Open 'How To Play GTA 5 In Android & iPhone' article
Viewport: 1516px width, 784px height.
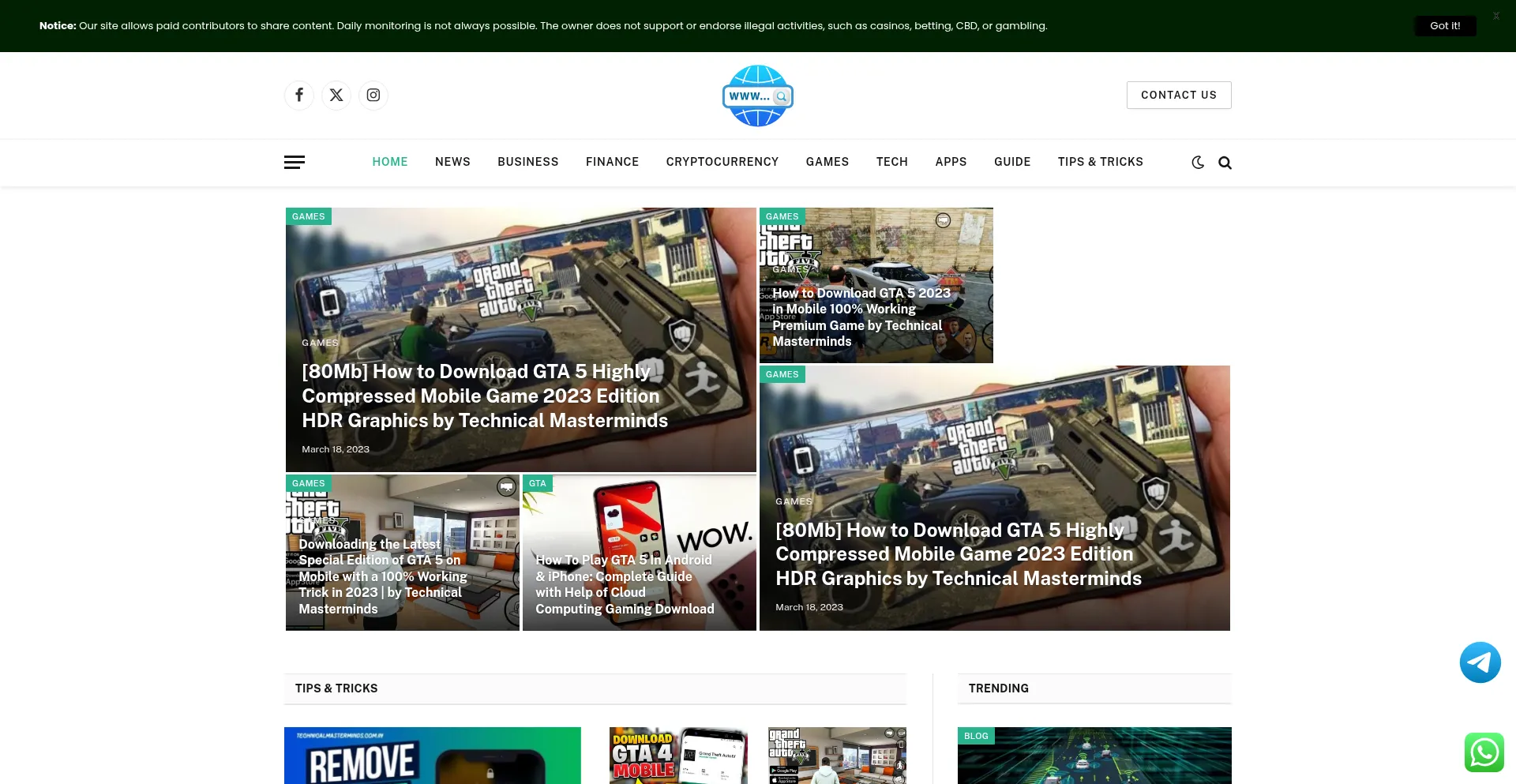(625, 584)
